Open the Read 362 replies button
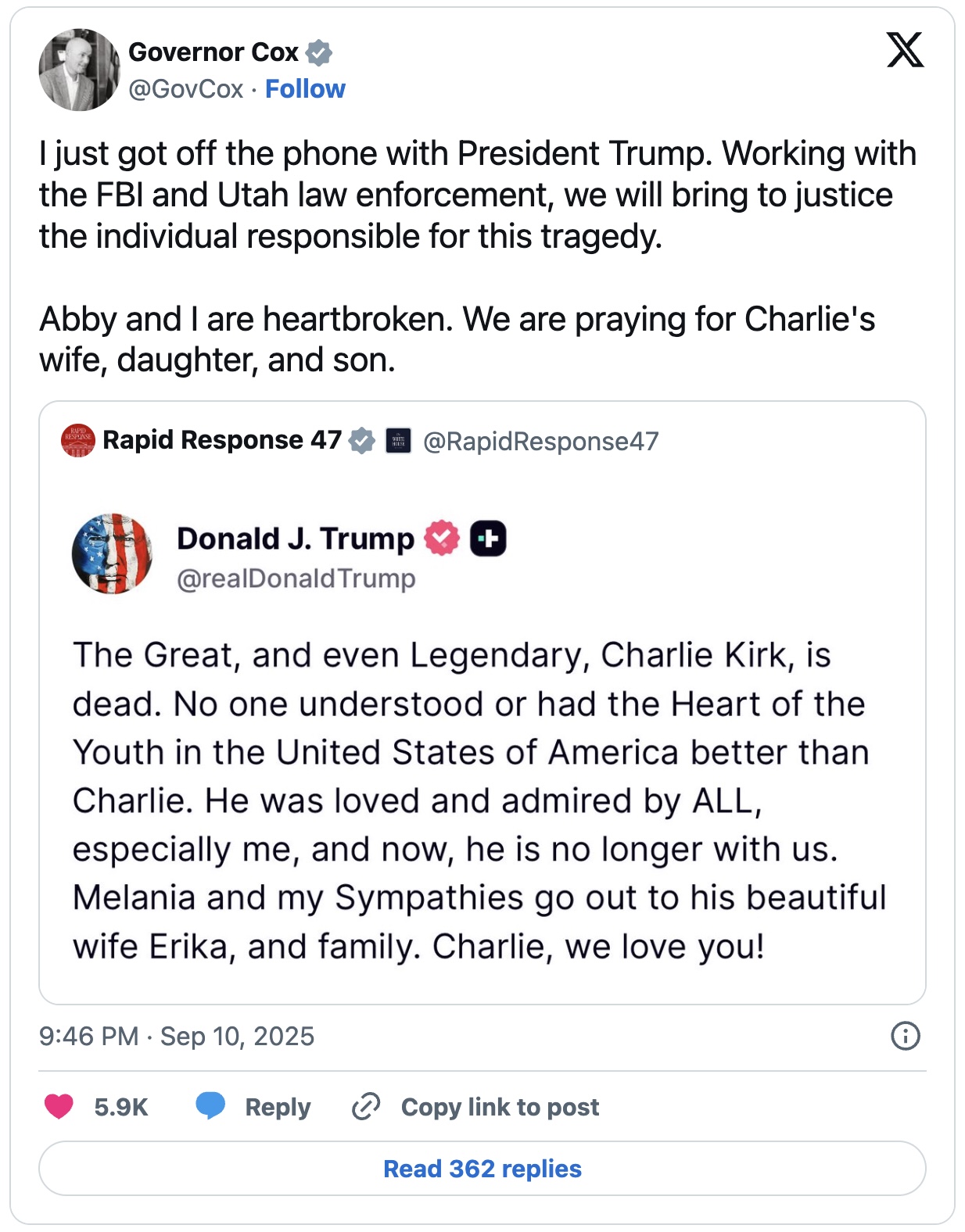 482,1169
